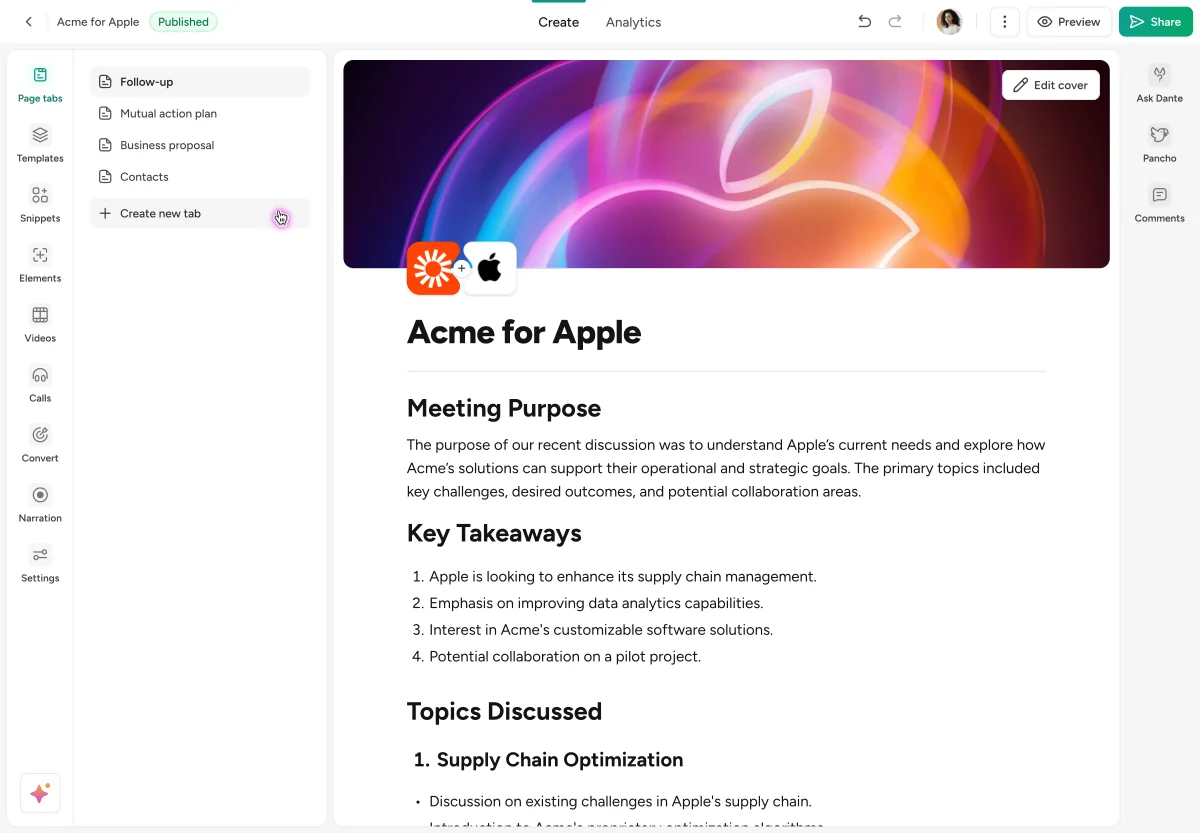Open the Calls panel
1200x833 pixels.
[40, 384]
